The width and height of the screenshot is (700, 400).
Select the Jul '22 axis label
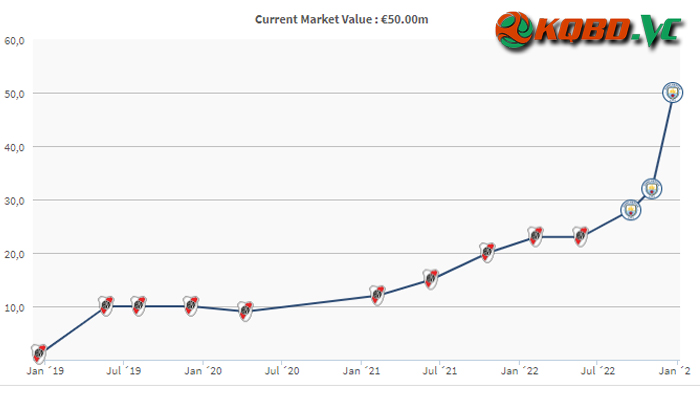pyautogui.click(x=597, y=371)
